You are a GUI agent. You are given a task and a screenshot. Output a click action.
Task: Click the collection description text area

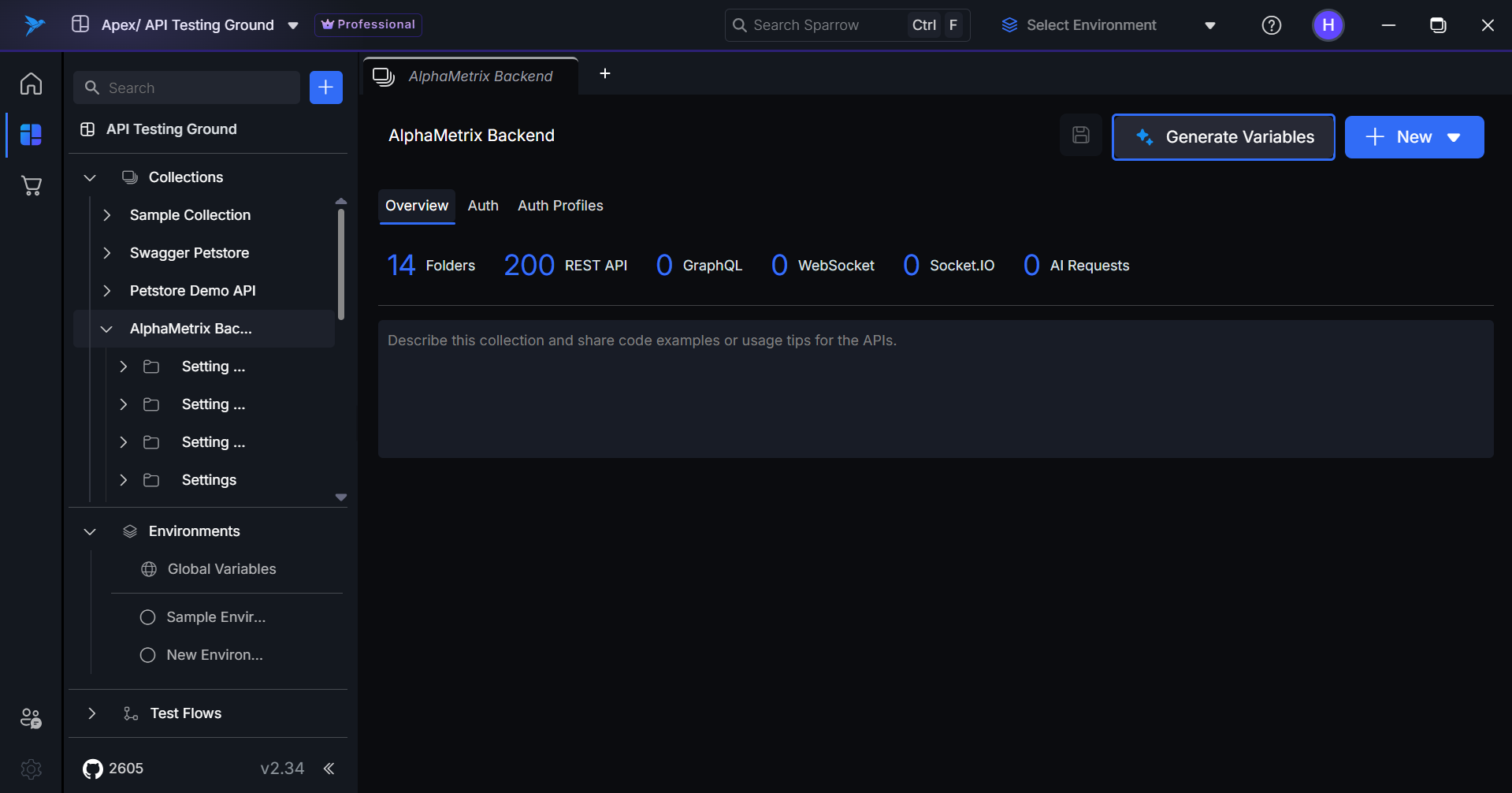[935, 389]
